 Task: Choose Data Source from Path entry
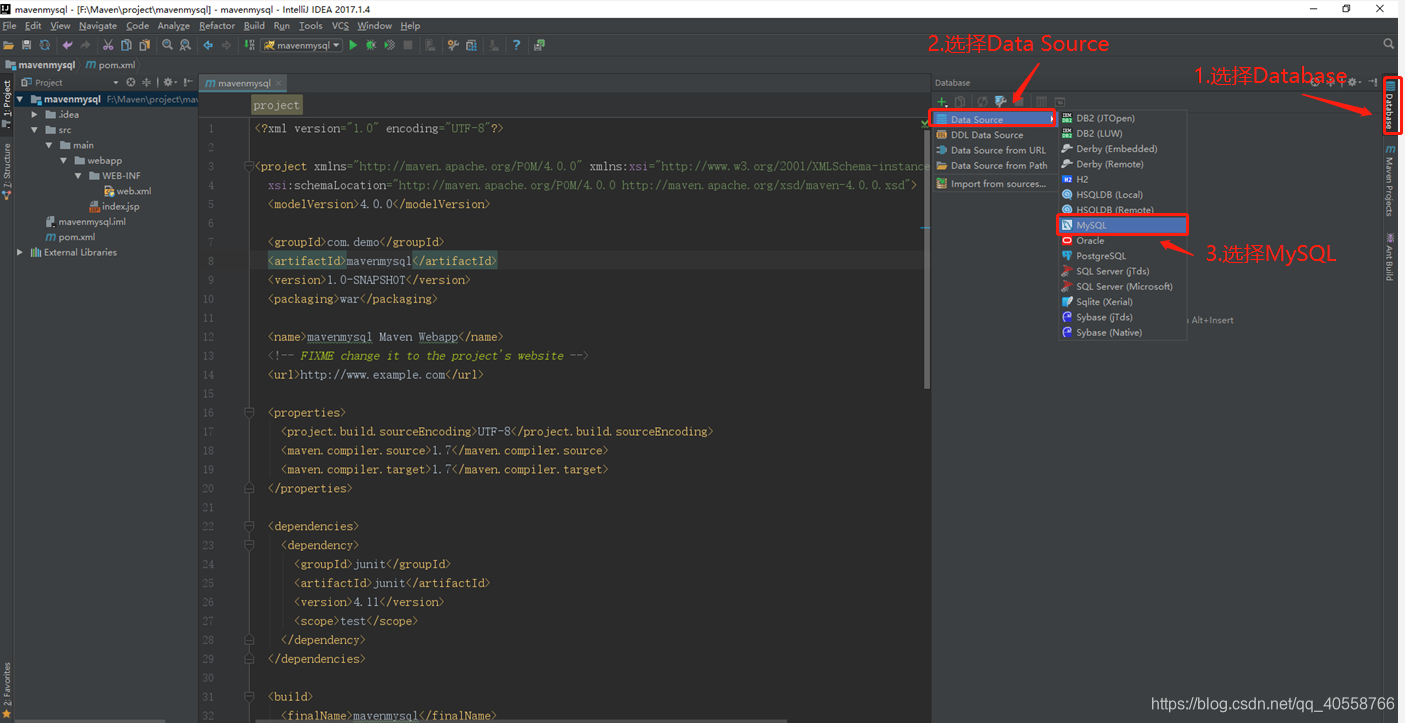[x=993, y=166]
